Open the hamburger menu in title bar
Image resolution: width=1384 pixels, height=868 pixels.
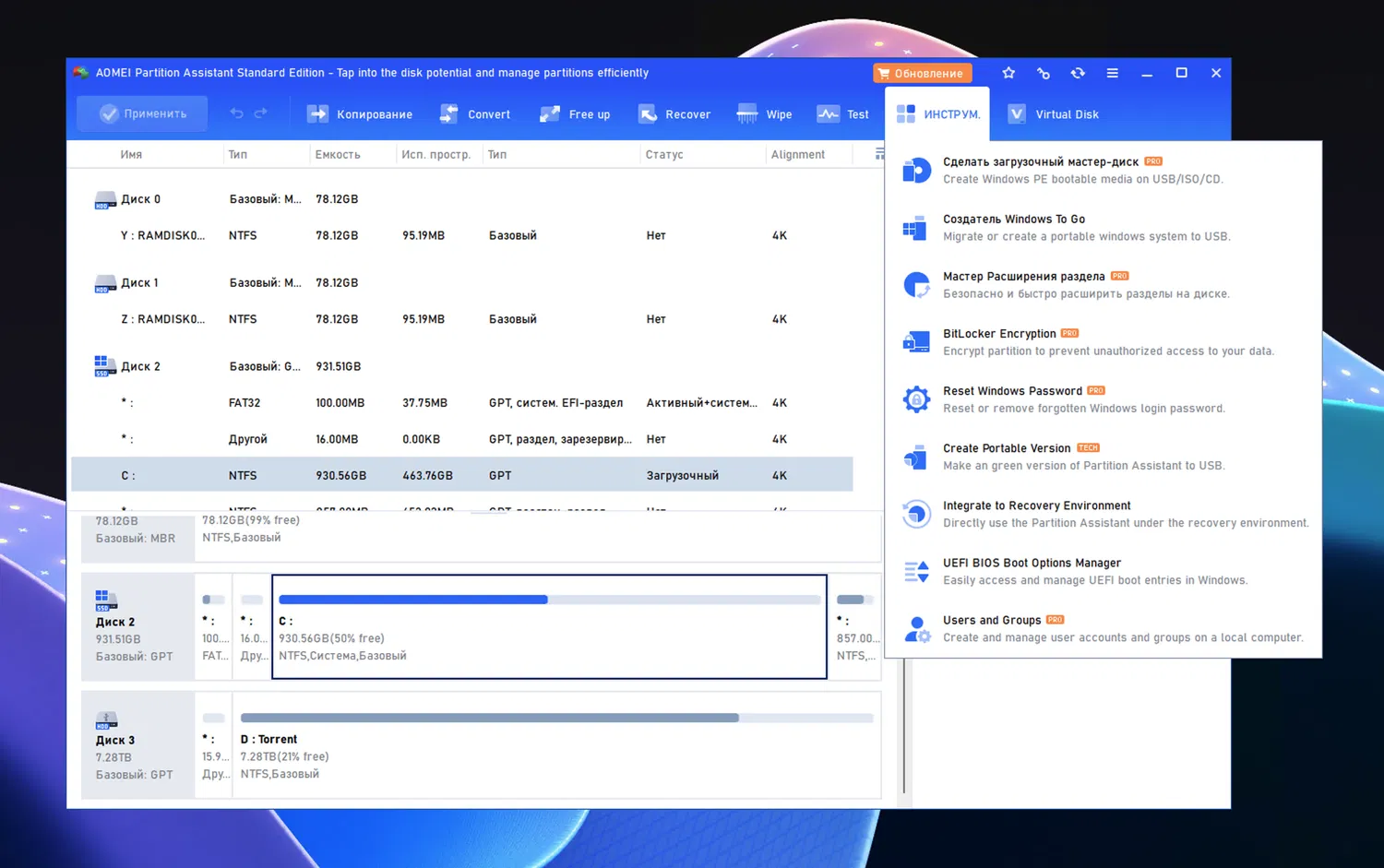click(x=1113, y=73)
